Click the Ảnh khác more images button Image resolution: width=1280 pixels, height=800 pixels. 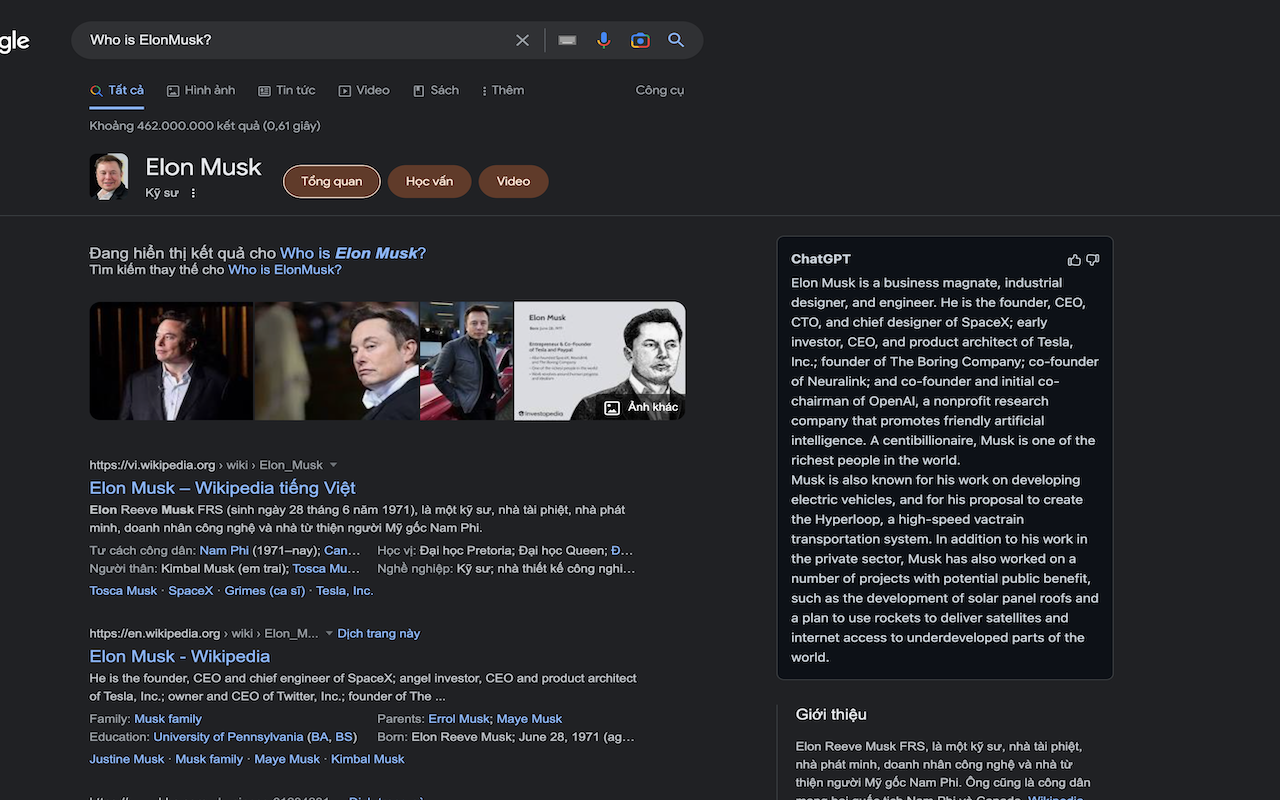click(x=642, y=407)
